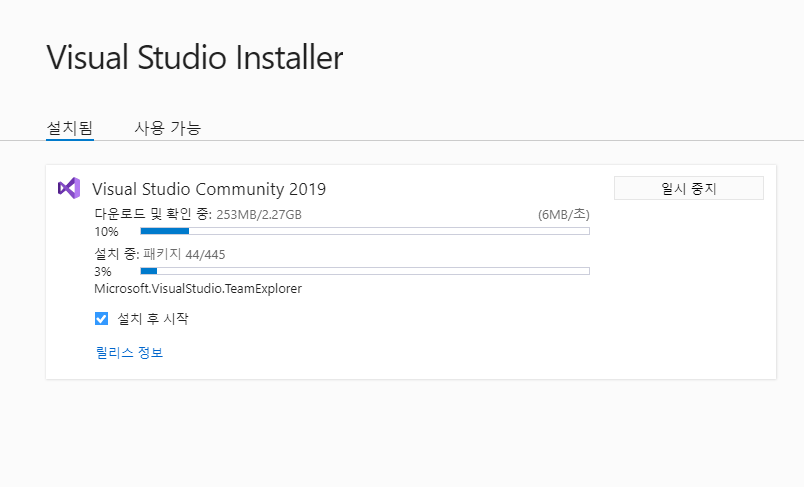Switch to the 설치됨 tab
This screenshot has width=804, height=487.
coord(70,128)
